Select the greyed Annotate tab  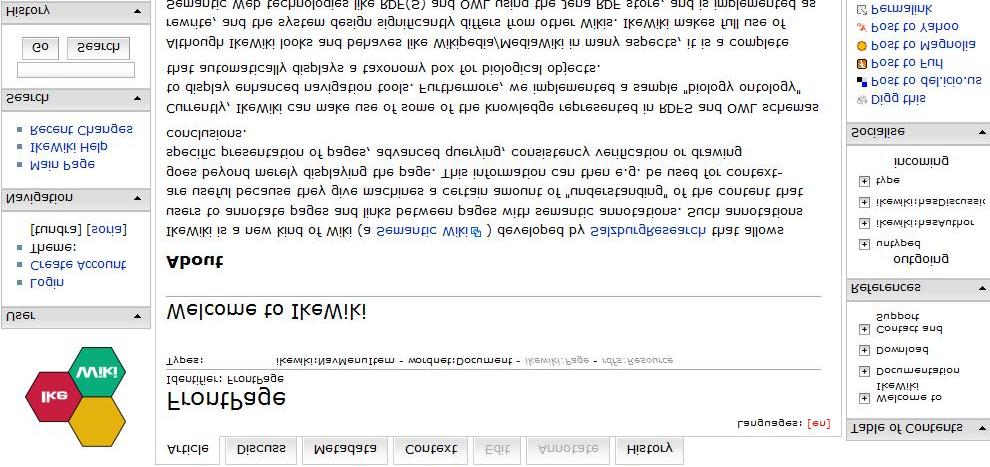pos(568,450)
